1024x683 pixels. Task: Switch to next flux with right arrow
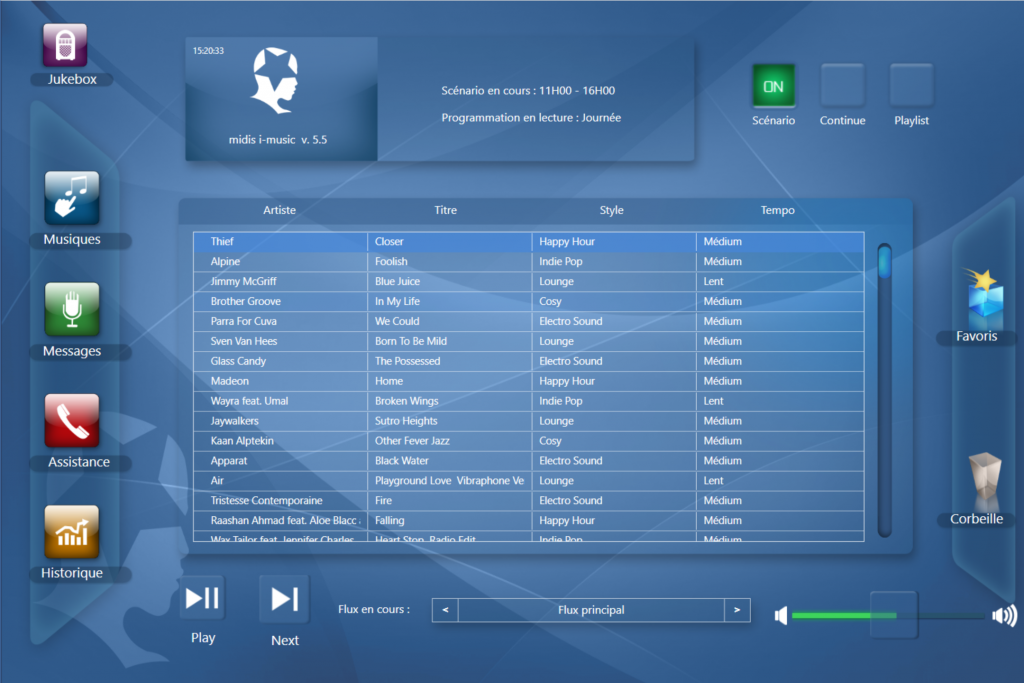[737, 610]
